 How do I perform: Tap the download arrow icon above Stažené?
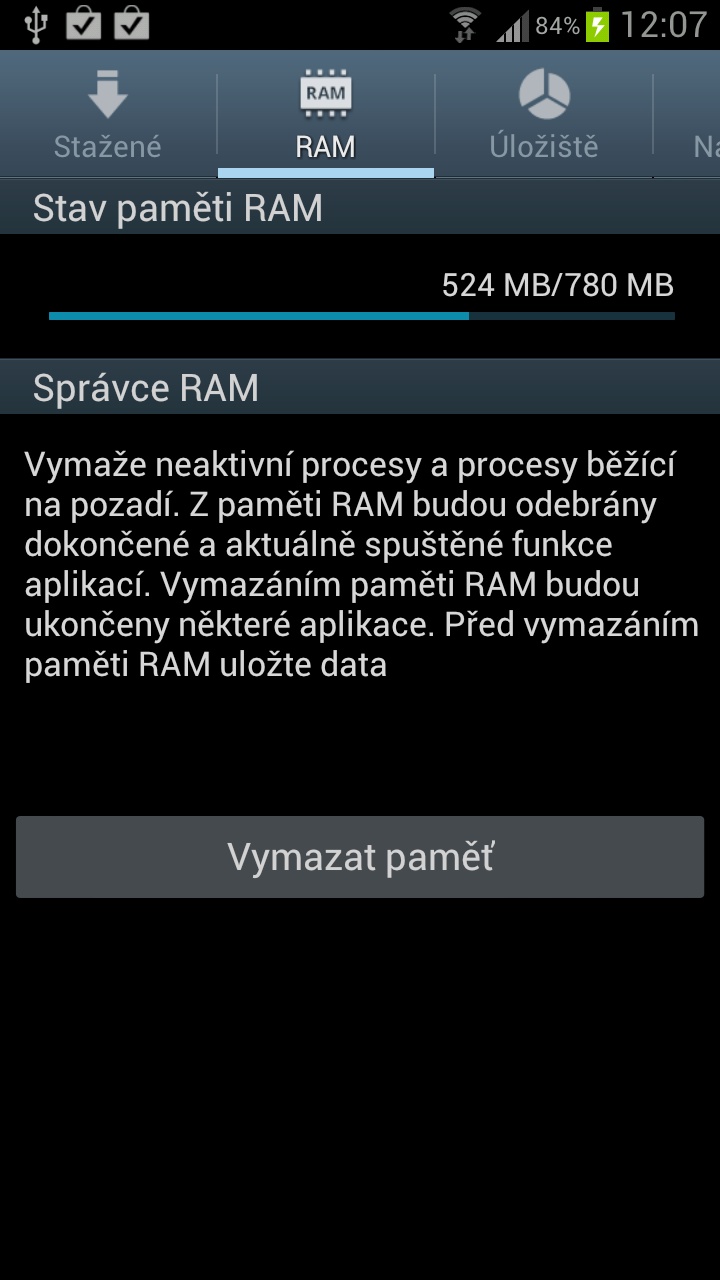point(107,96)
